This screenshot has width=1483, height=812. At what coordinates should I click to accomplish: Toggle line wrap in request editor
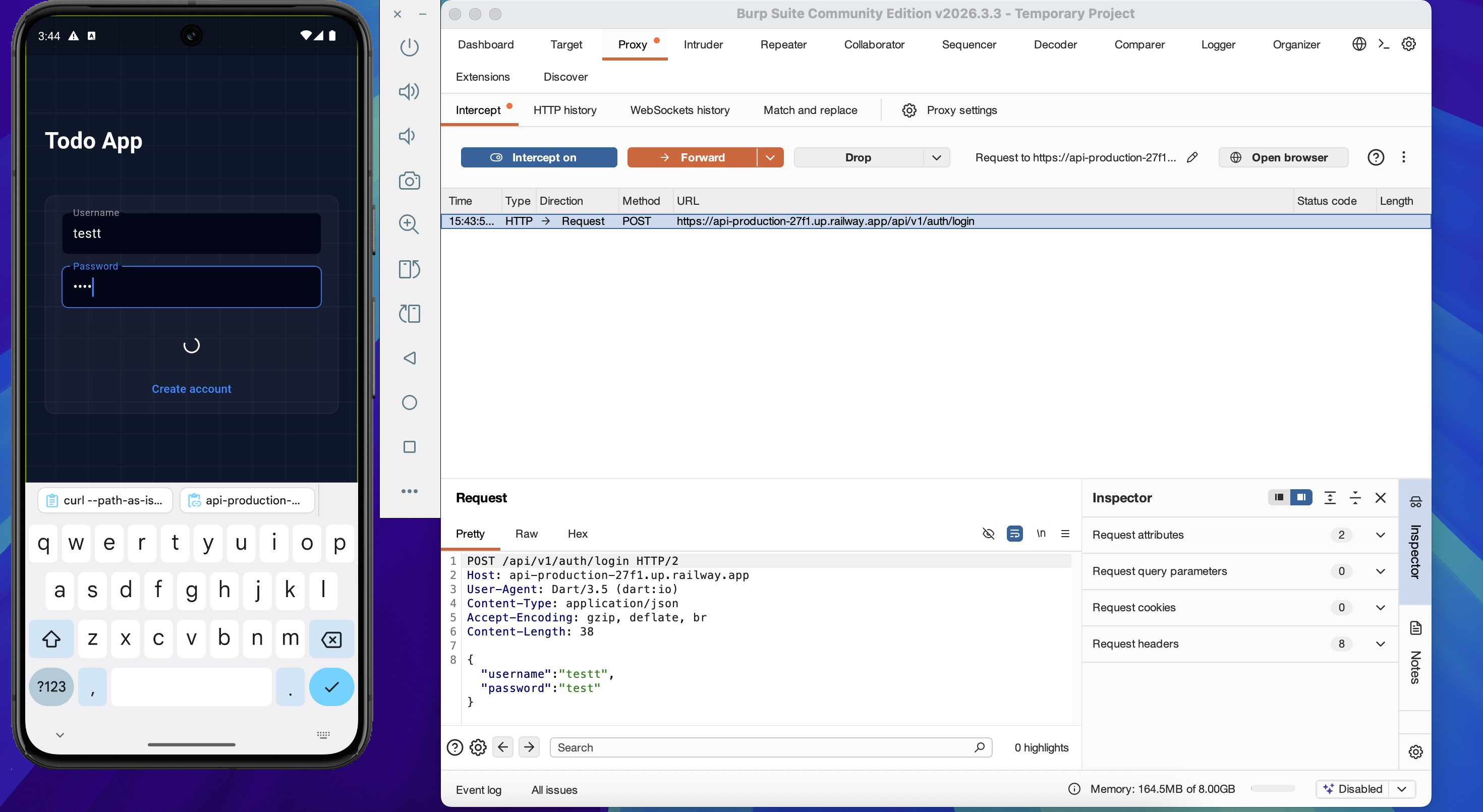1014,534
